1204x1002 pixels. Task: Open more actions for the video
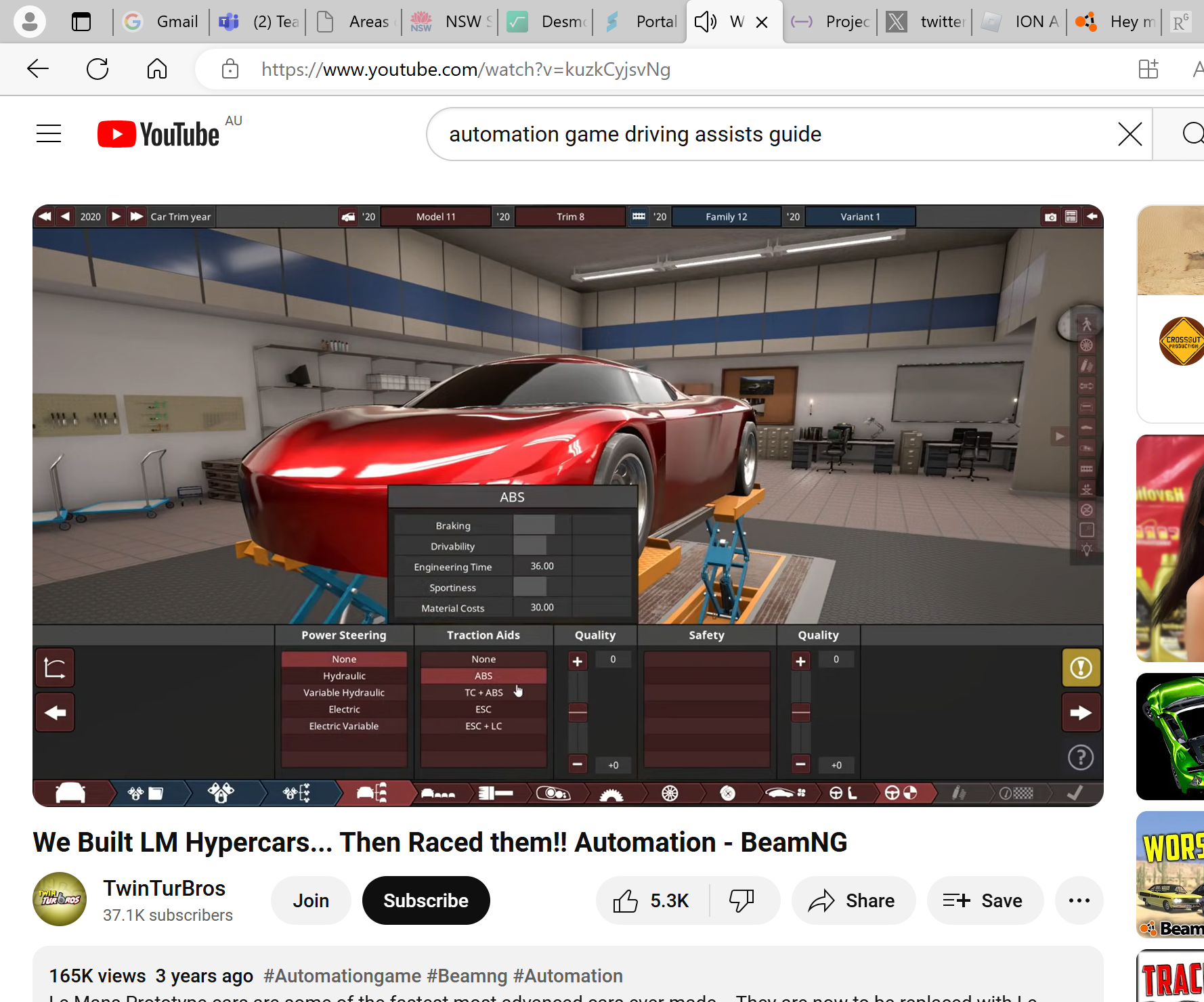click(1079, 900)
